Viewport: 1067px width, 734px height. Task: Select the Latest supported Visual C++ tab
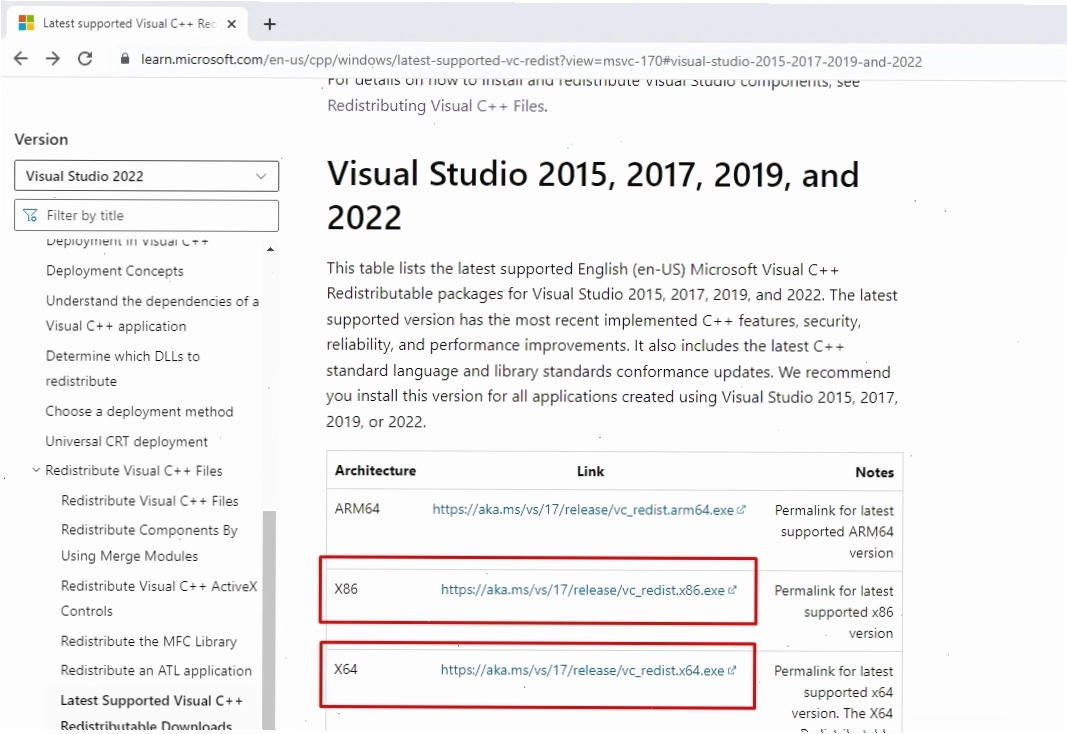pos(128,24)
